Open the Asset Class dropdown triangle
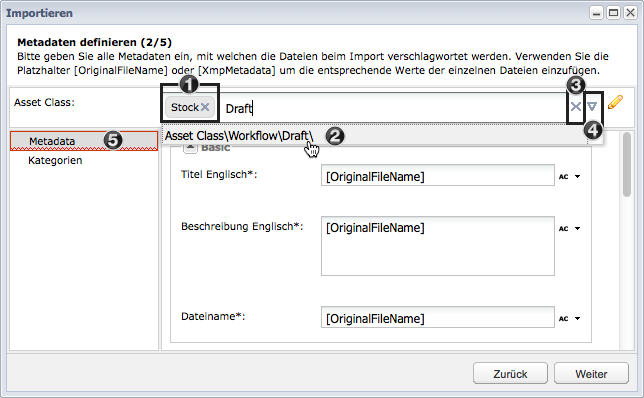The height and width of the screenshot is (398, 644). click(x=592, y=107)
